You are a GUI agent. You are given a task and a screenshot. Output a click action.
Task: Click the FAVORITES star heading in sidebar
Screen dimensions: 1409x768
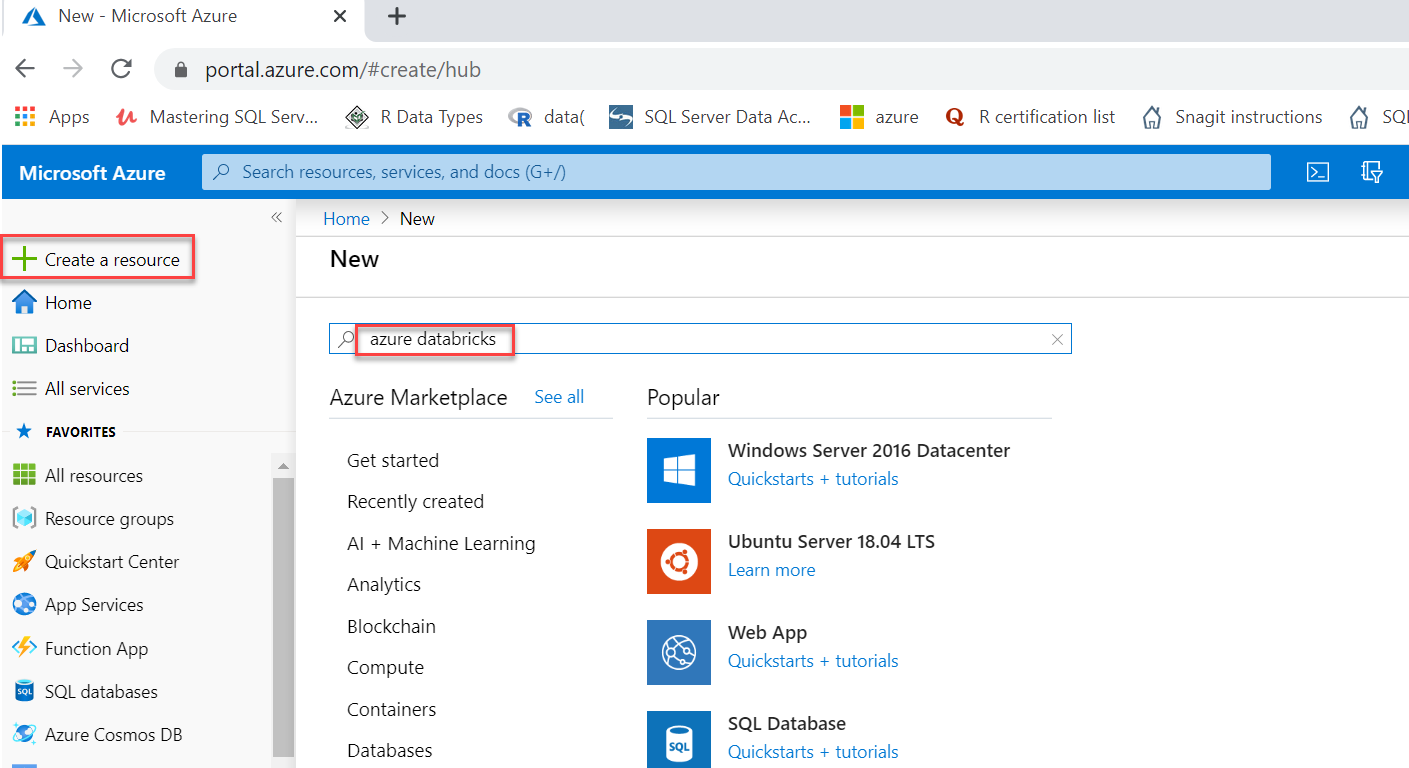point(66,432)
